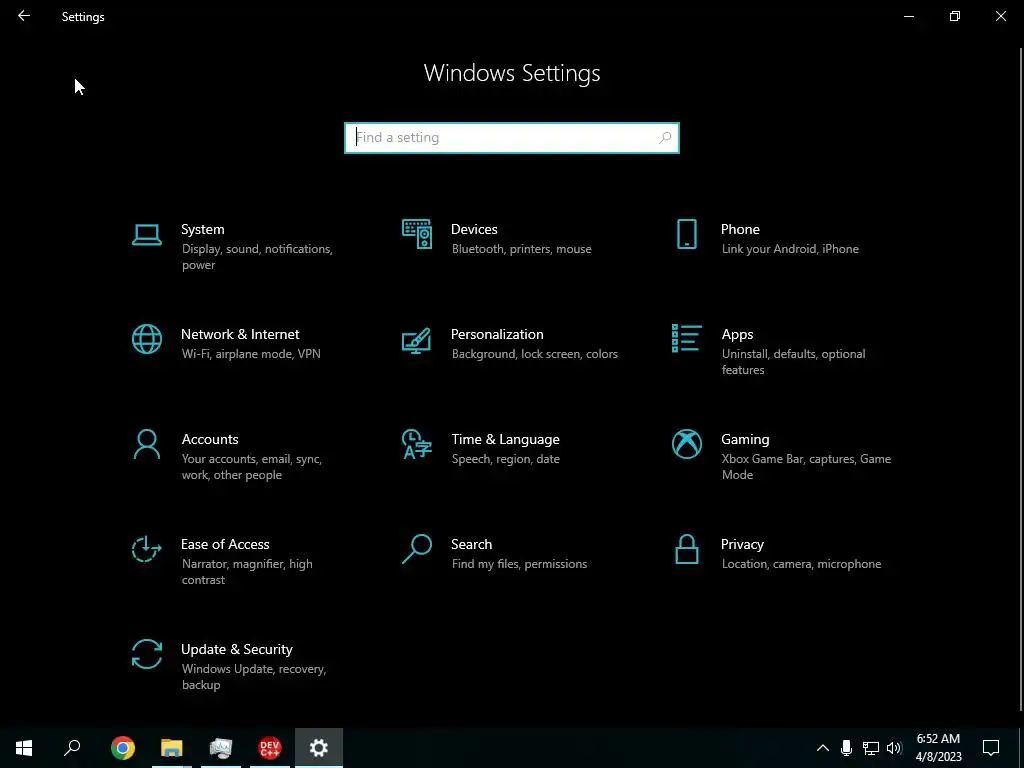
Task: Click 'Narrator, magnifier, high contrast' text
Action: pos(247,572)
